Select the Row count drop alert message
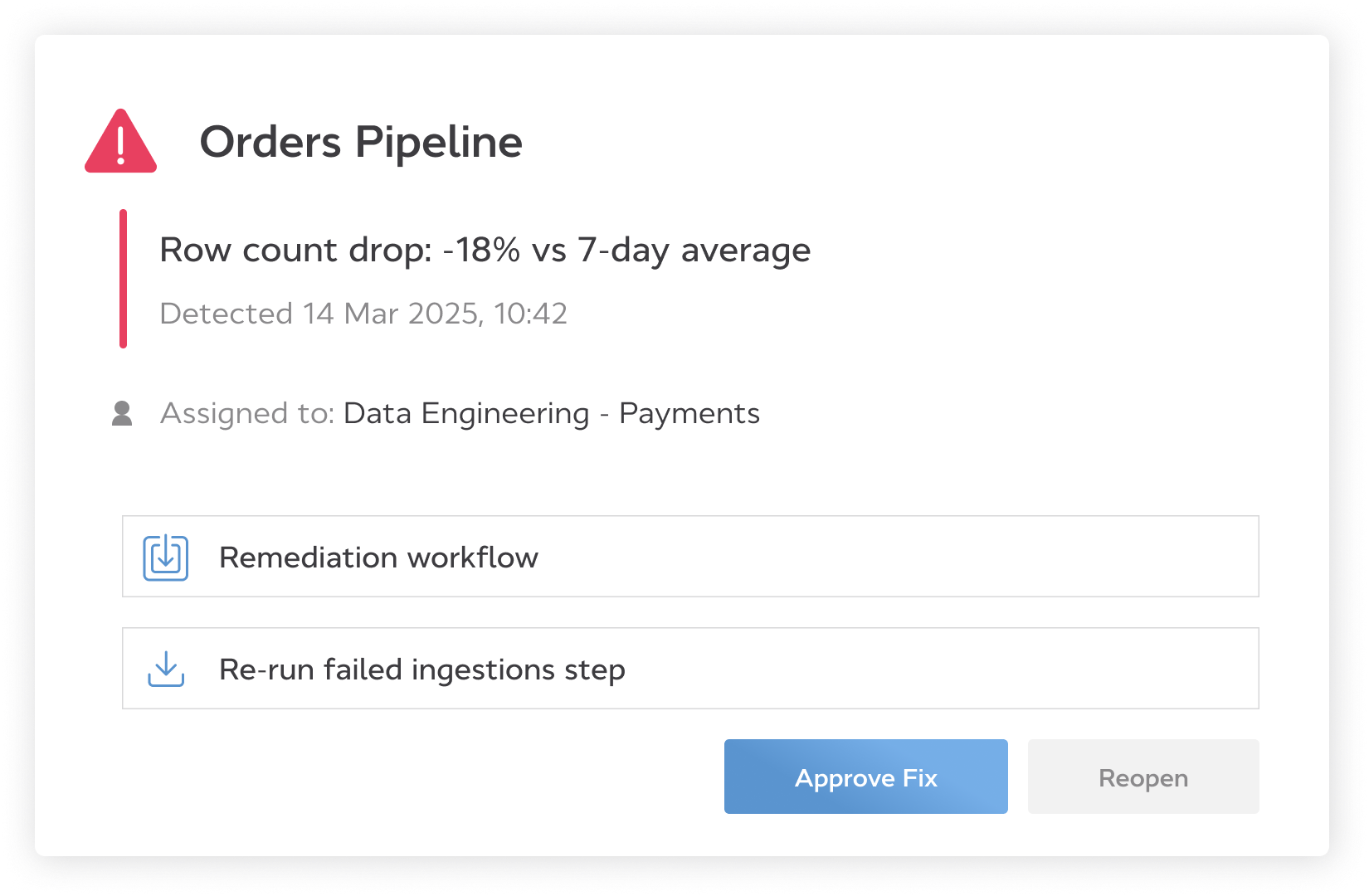The height and width of the screenshot is (896, 1369). [485, 250]
